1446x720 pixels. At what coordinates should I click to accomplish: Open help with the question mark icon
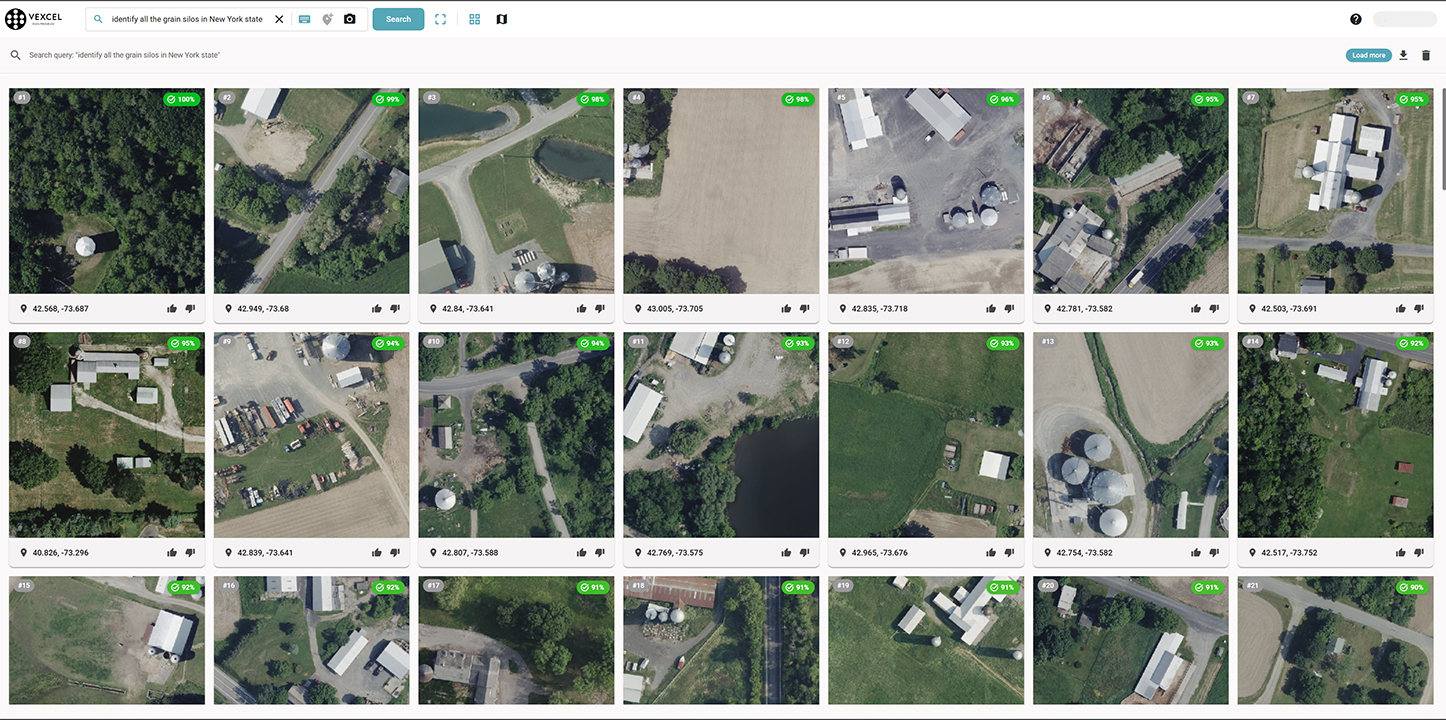pos(1356,19)
